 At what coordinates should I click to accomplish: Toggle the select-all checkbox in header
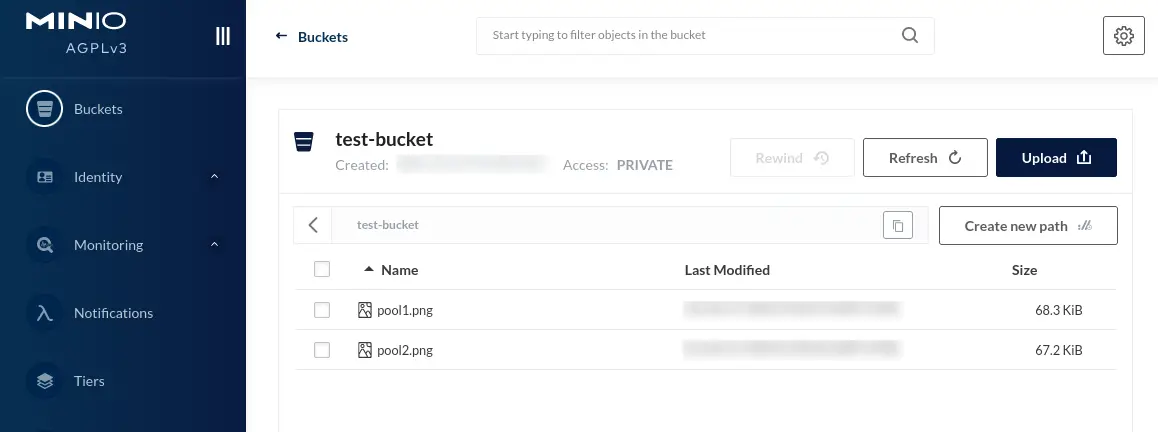click(322, 270)
